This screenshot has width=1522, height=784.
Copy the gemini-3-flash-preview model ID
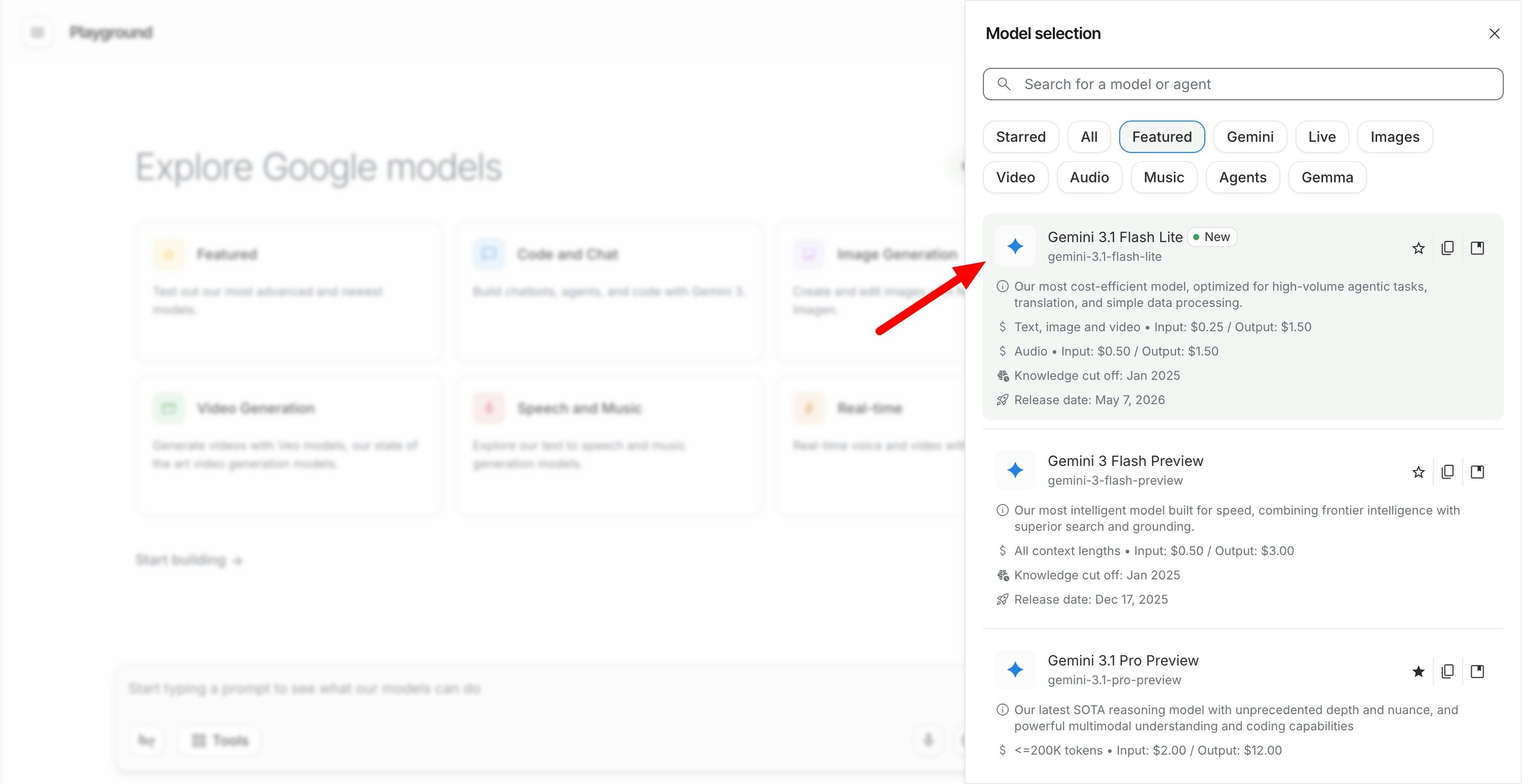tap(1448, 472)
